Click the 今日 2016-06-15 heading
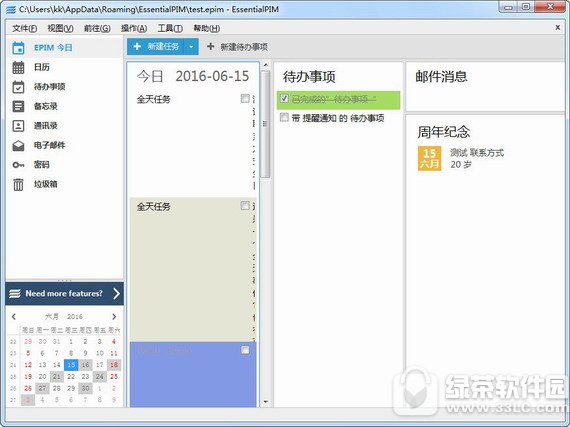This screenshot has height=427, width=570. tap(193, 76)
